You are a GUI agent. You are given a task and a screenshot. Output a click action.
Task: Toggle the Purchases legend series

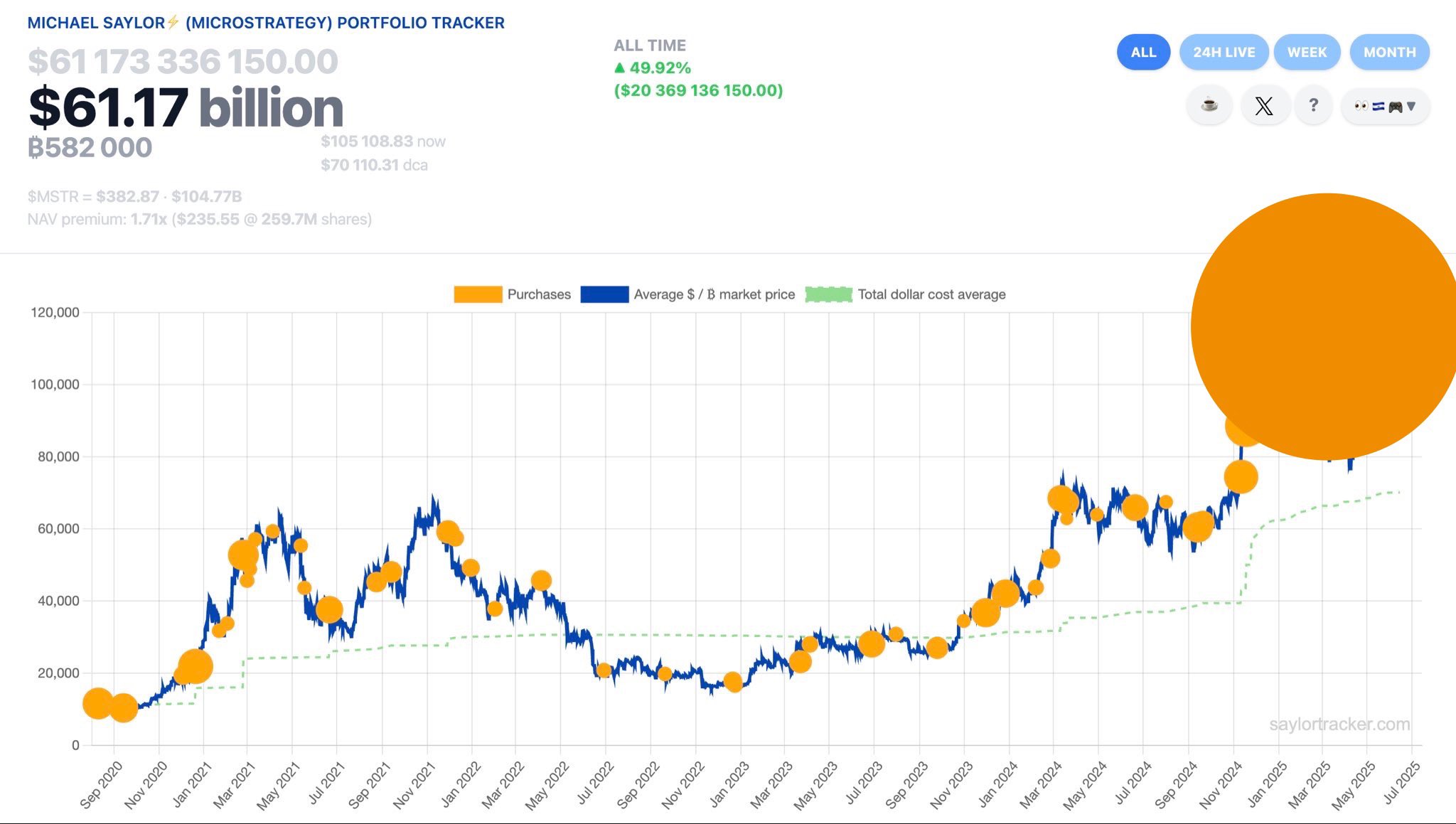click(512, 294)
